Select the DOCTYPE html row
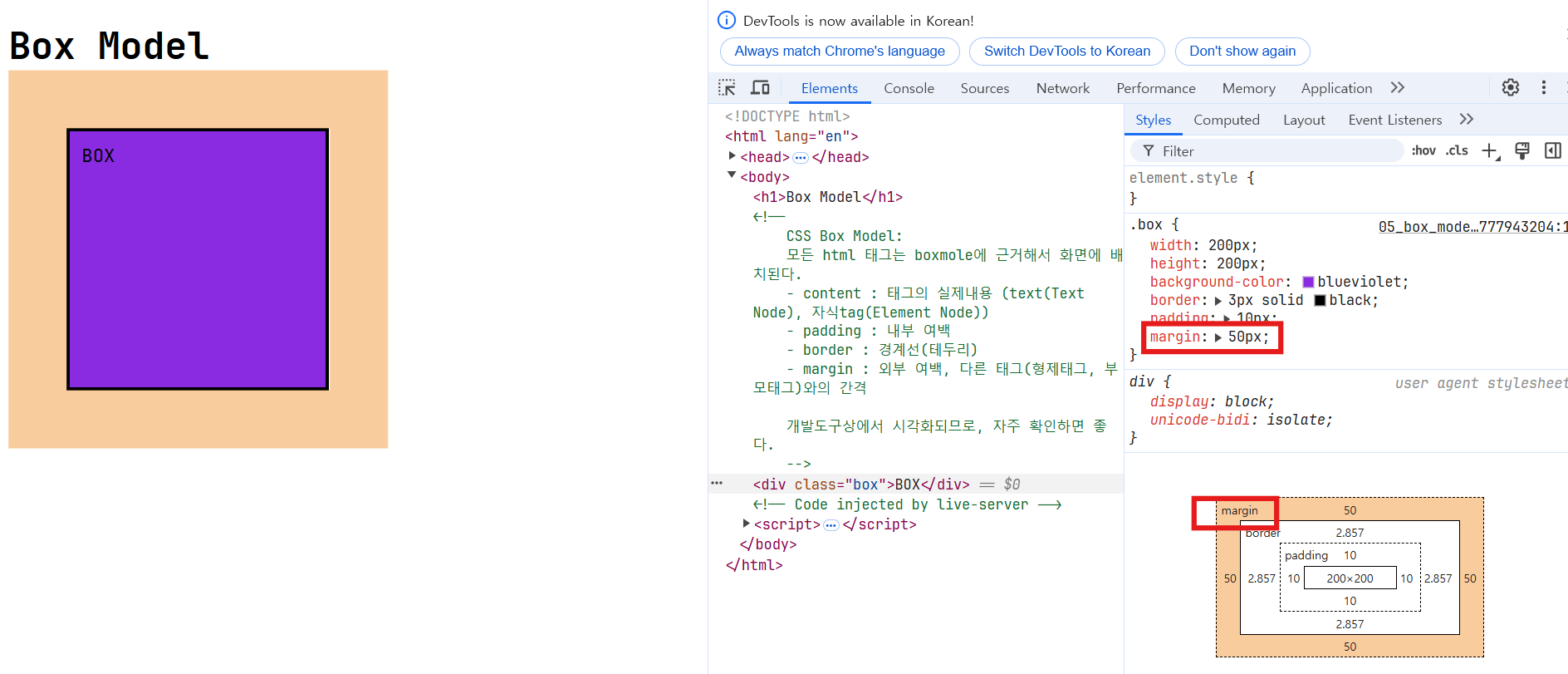This screenshot has height=674, width=1568. (787, 116)
